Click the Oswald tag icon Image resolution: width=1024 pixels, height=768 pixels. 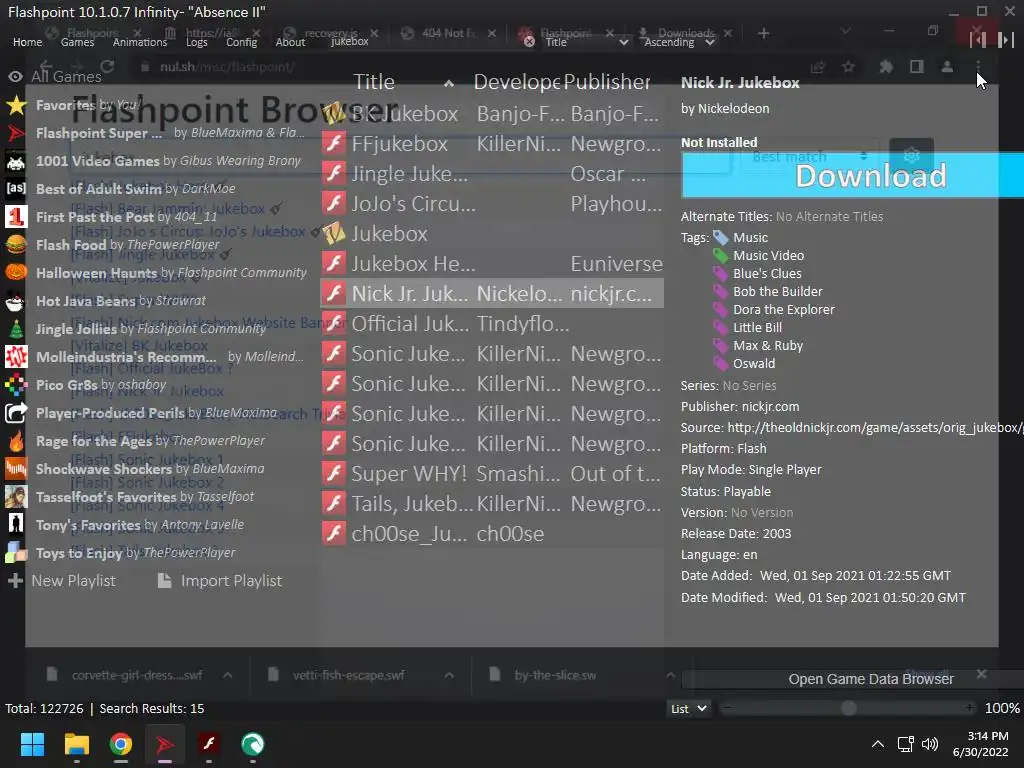pos(720,364)
